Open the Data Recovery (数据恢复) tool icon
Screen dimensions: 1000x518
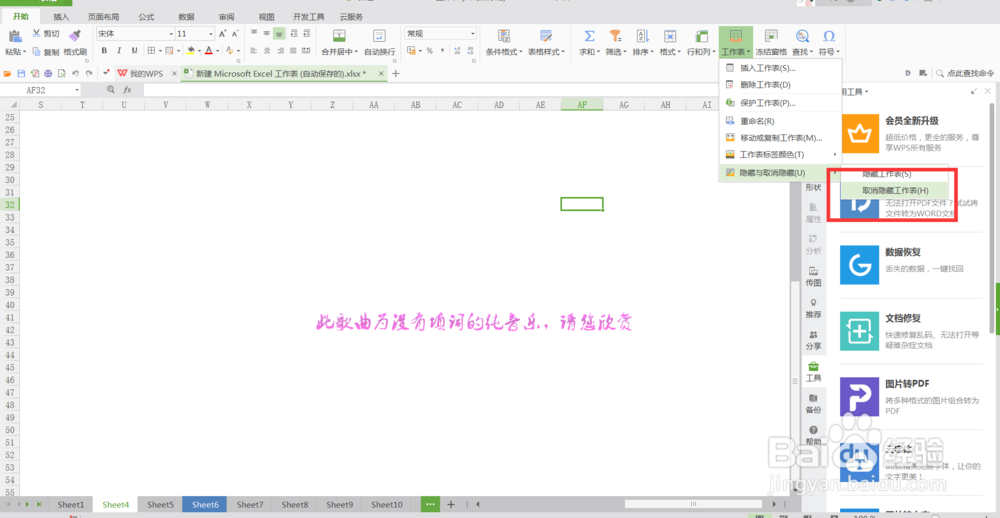pos(859,265)
